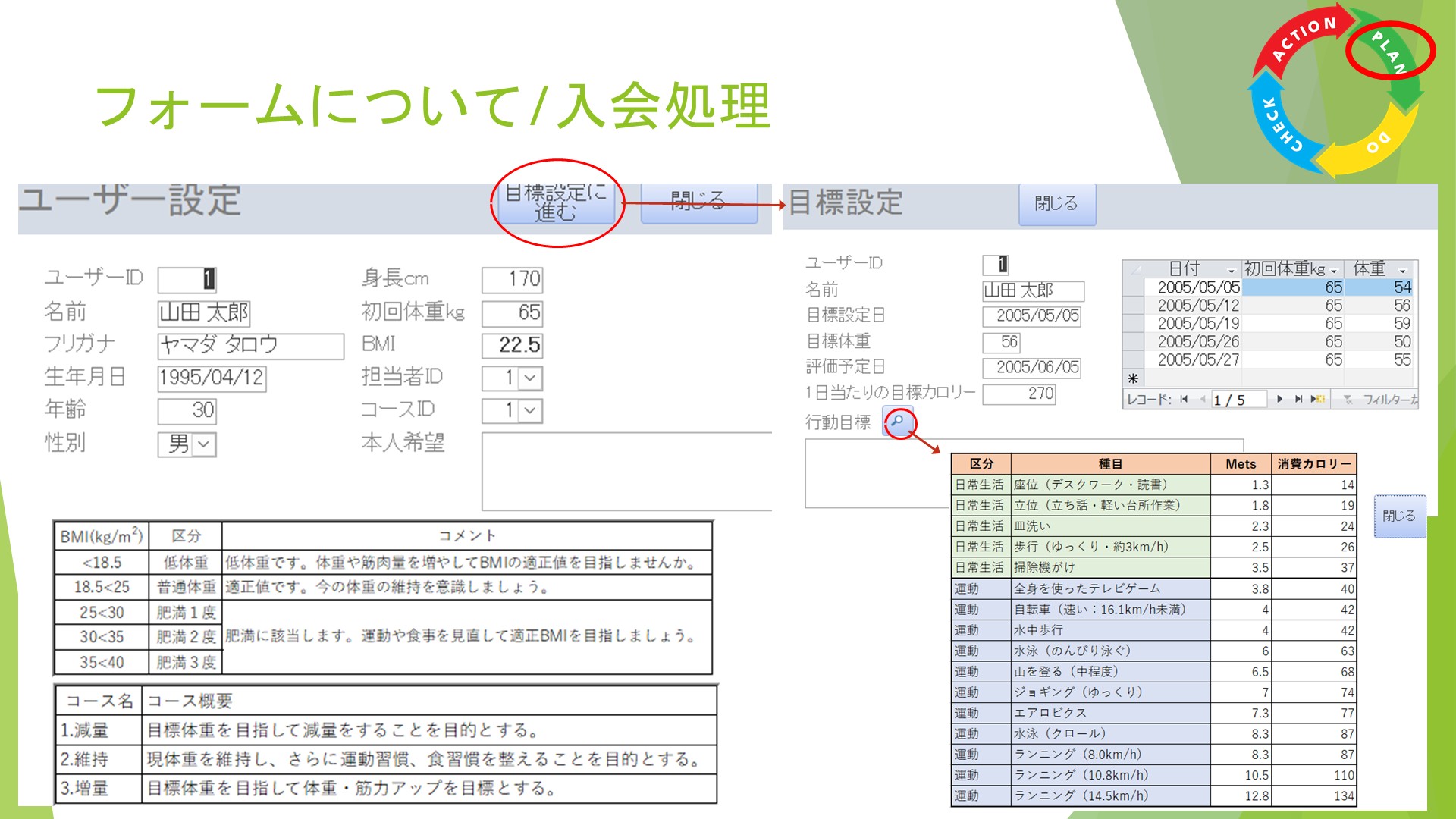This screenshot has width=1456, height=819.
Task: Click 閉じる button beside Mets table
Action: 1399,516
